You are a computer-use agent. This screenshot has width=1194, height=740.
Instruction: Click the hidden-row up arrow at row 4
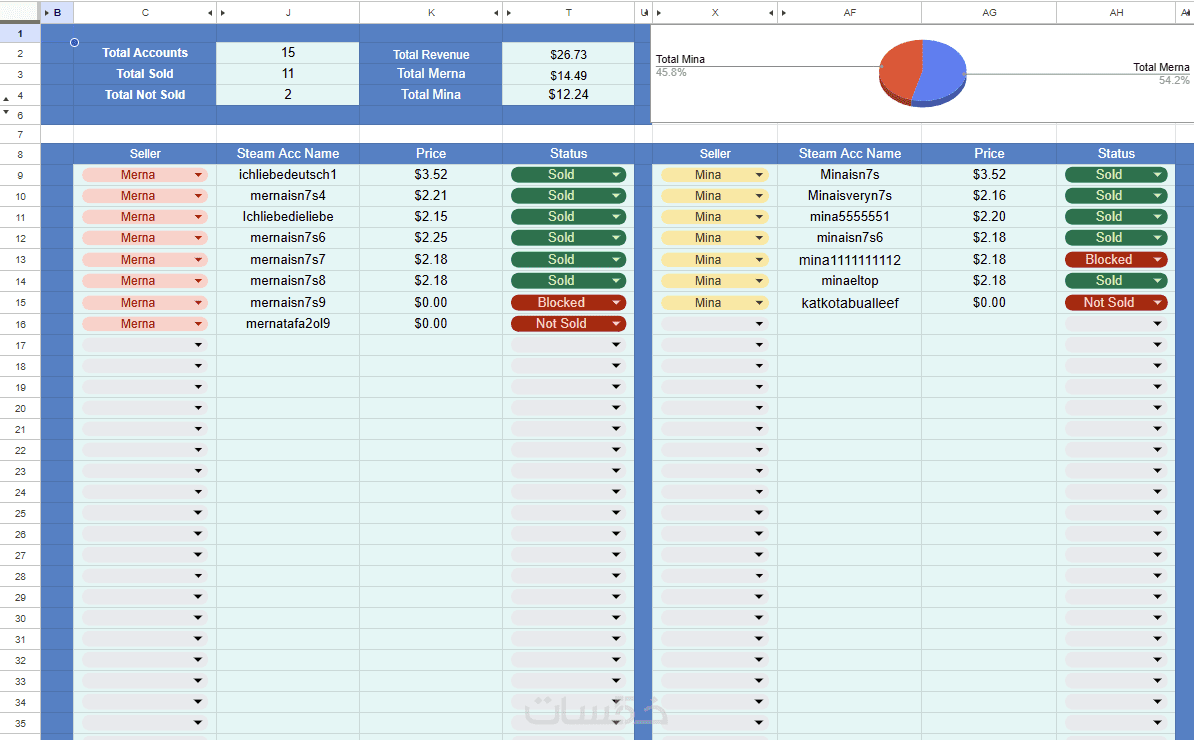[6, 99]
